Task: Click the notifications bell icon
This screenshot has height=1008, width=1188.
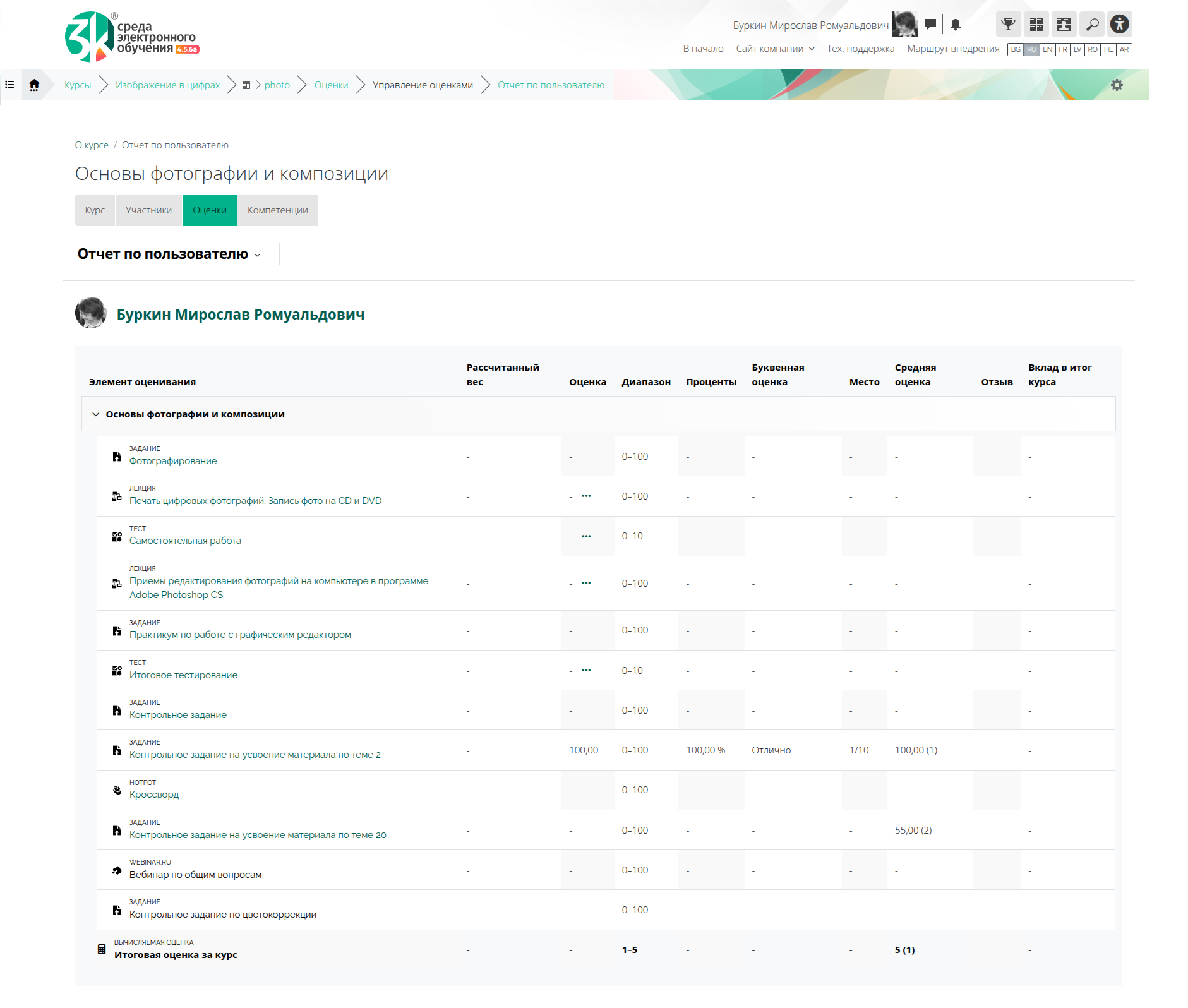Action: point(956,25)
